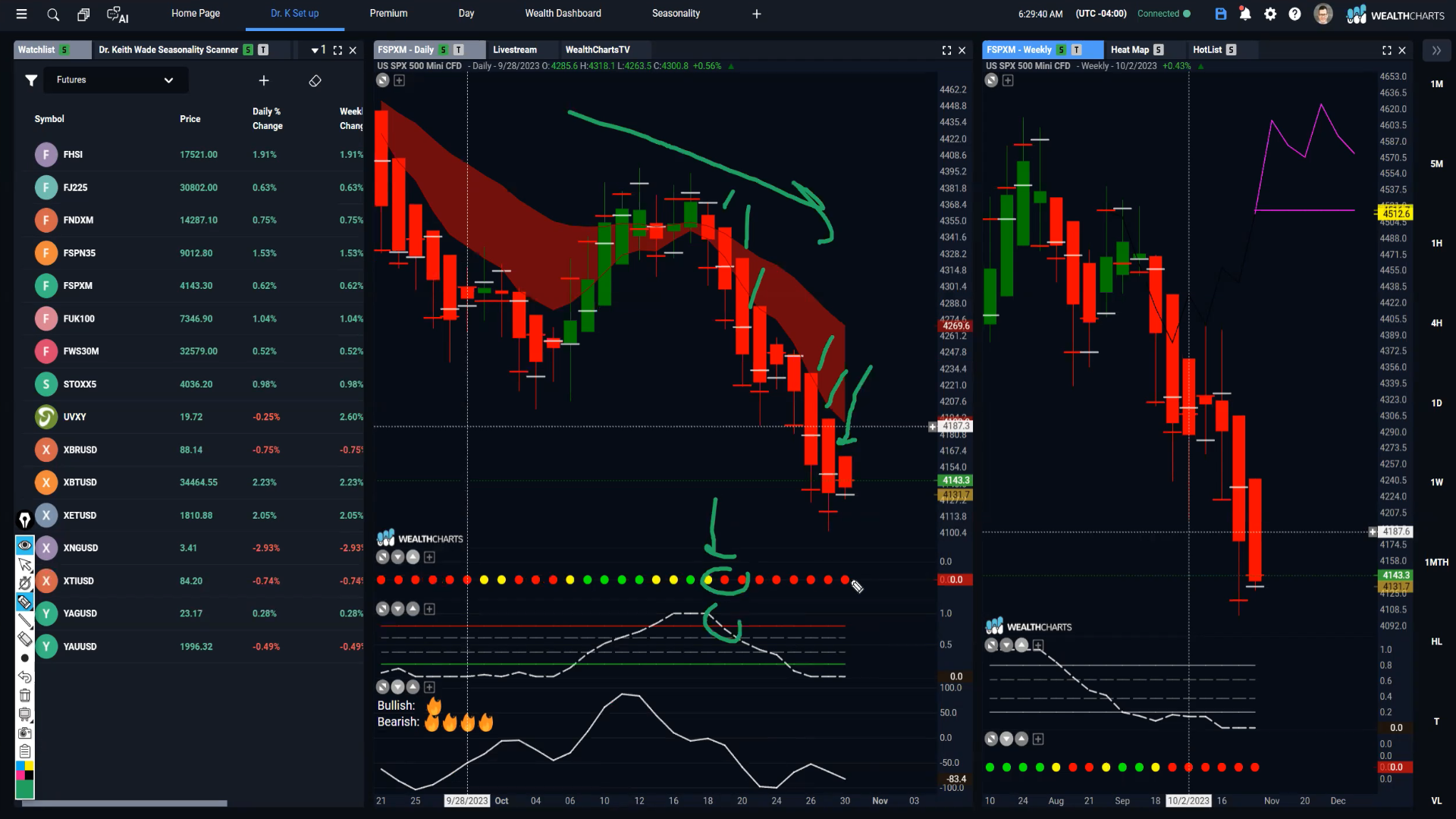Switch to the Seasonality tab
This screenshot has height=819, width=1456.
[x=676, y=14]
